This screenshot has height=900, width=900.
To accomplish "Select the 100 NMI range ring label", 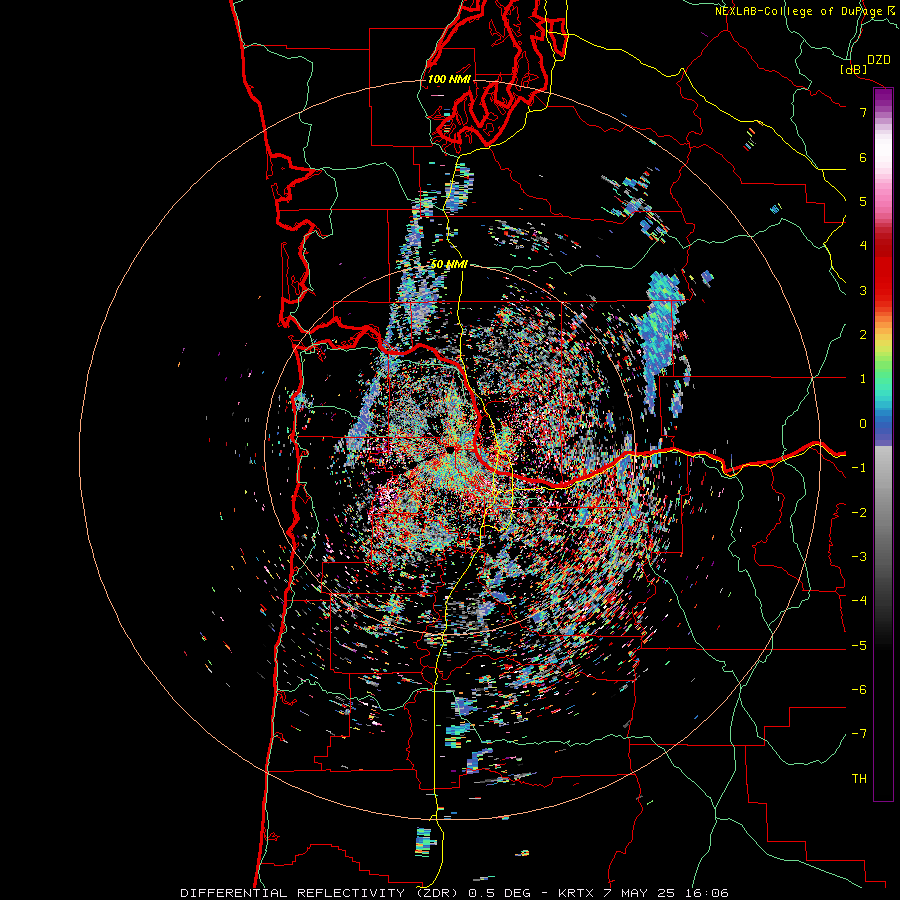I will click(449, 79).
